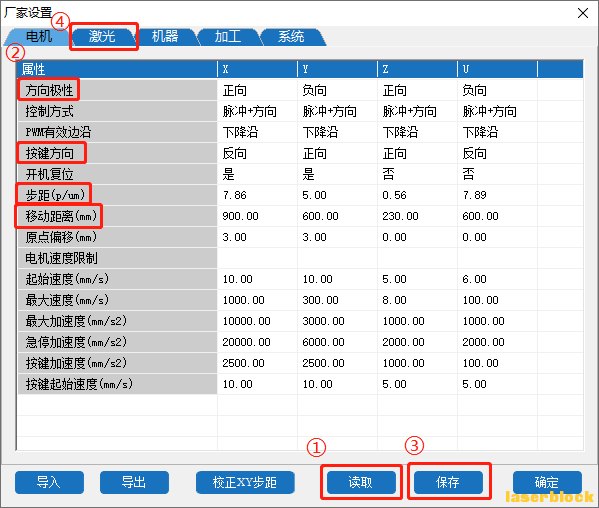Edit Y axis 最大加速度 value 3000.00
This screenshot has width=599, height=508.
[337, 321]
